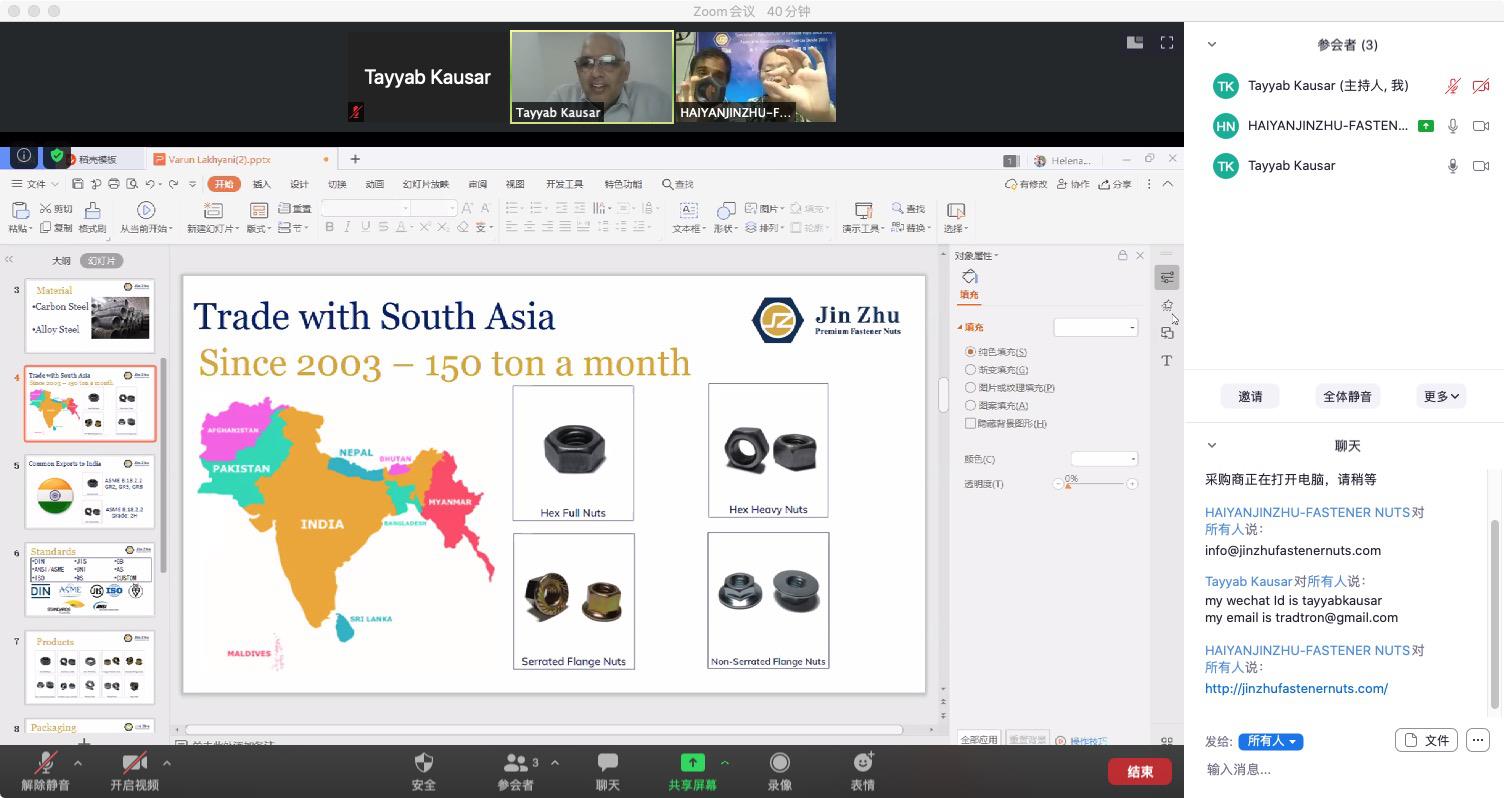Screen dimensions: 1504x798
Task: Click the slide transition icon in right sidebar
Action: pos(1167,333)
